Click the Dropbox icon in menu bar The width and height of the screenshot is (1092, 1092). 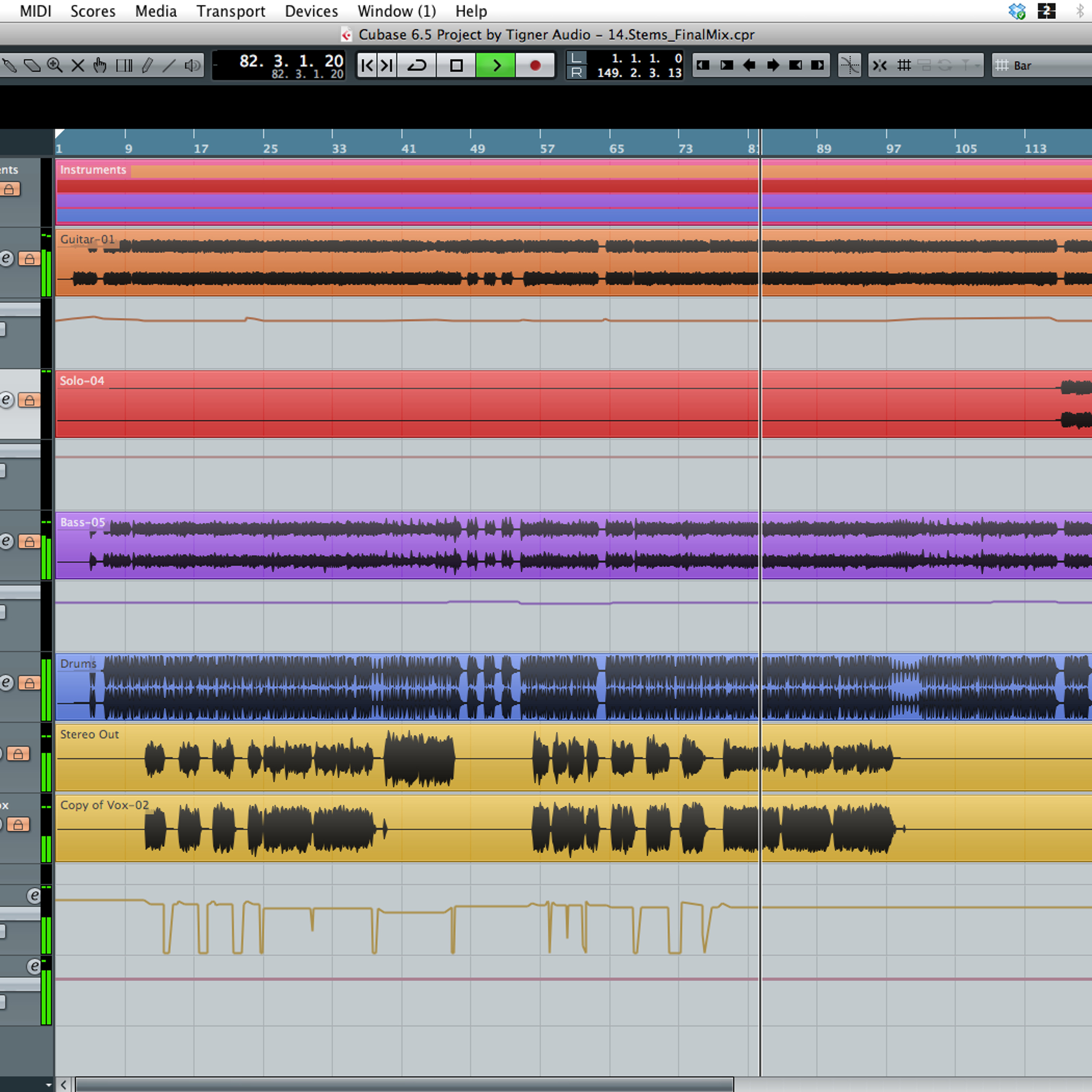coord(1017,11)
